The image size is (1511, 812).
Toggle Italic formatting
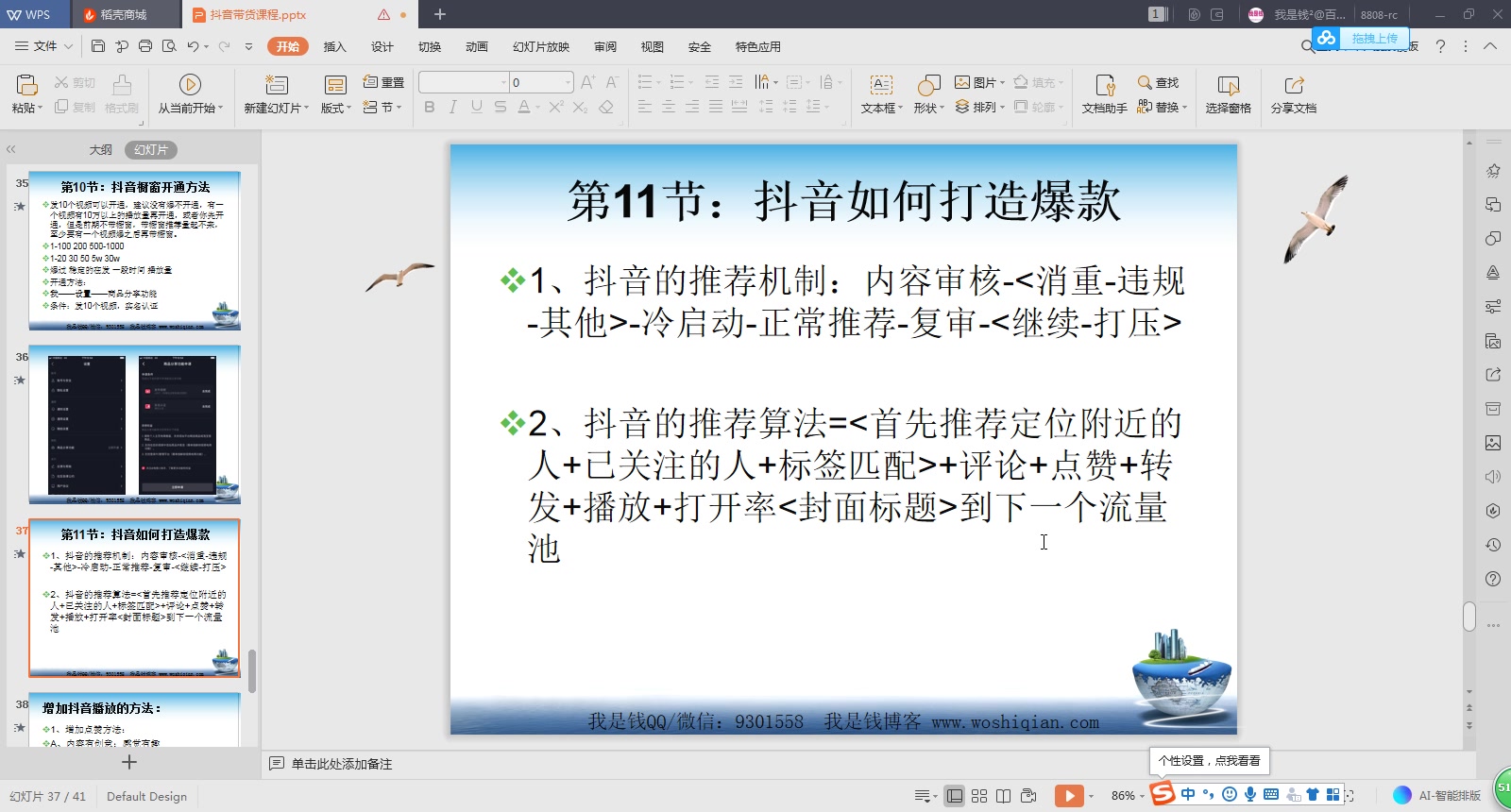(x=453, y=107)
